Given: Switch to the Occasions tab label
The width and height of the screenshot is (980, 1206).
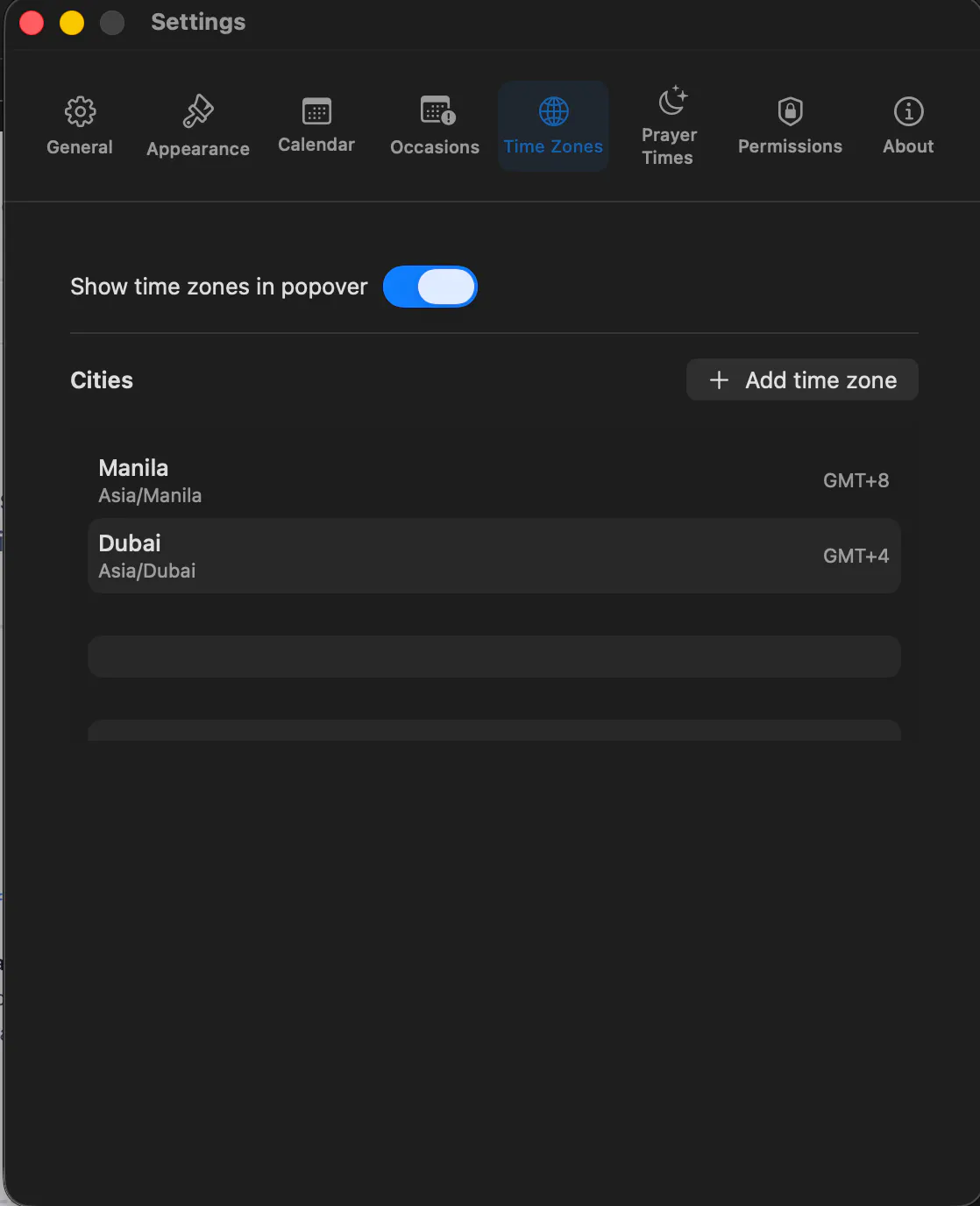Looking at the screenshot, I should coord(435,147).
